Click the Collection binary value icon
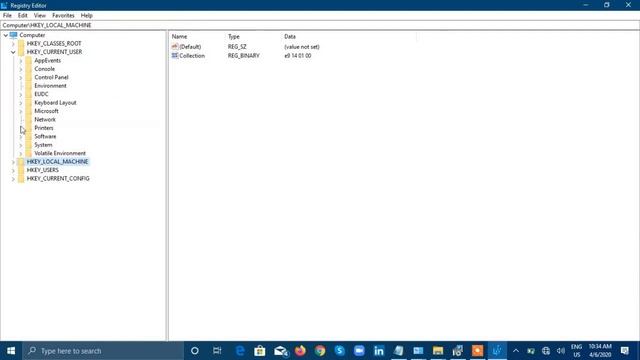 point(175,56)
